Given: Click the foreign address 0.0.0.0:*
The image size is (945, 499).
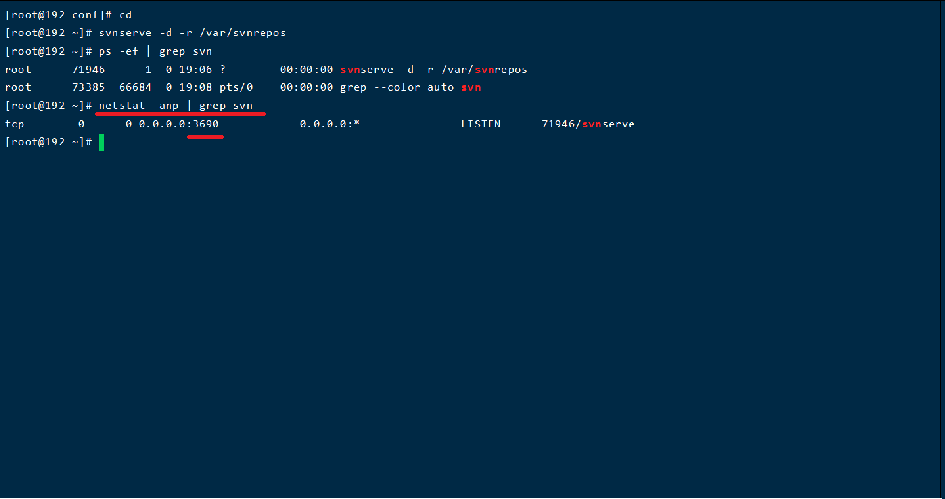Looking at the screenshot, I should pyautogui.click(x=330, y=124).
